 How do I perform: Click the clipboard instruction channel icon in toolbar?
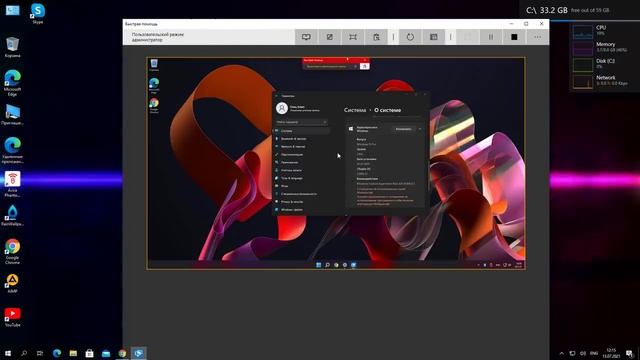tap(376, 37)
